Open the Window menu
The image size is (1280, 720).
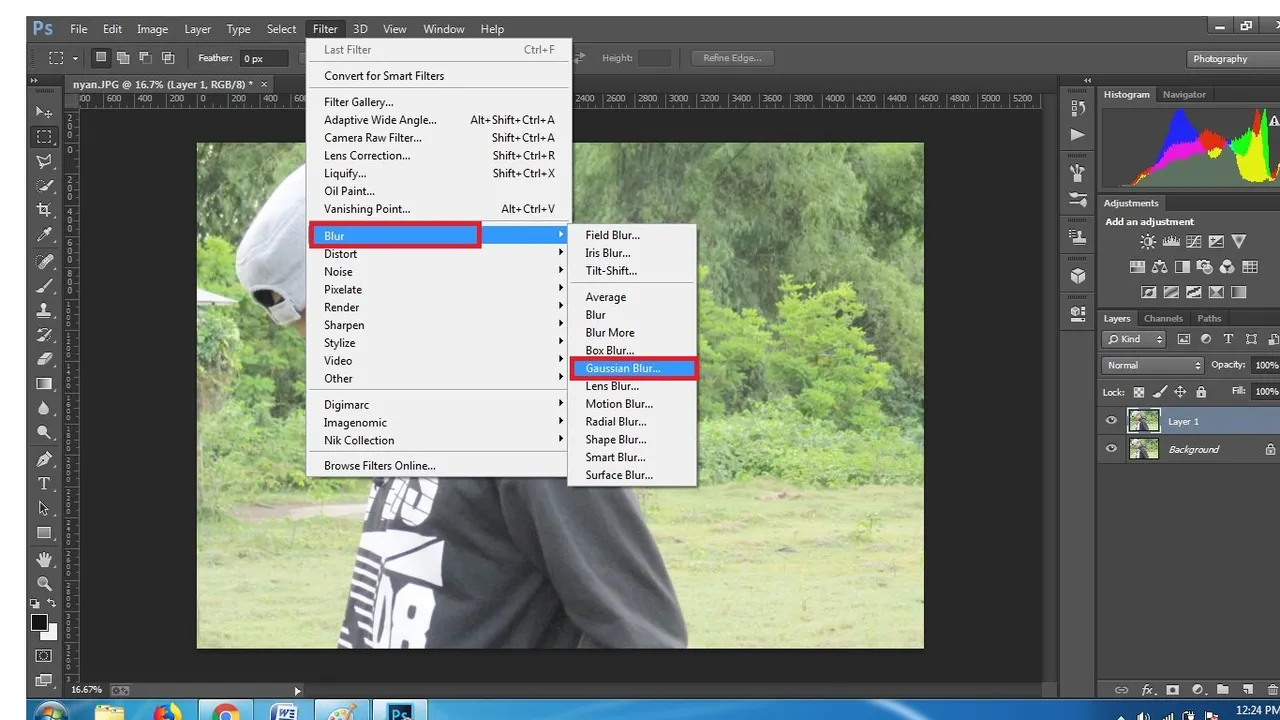pyautogui.click(x=443, y=29)
